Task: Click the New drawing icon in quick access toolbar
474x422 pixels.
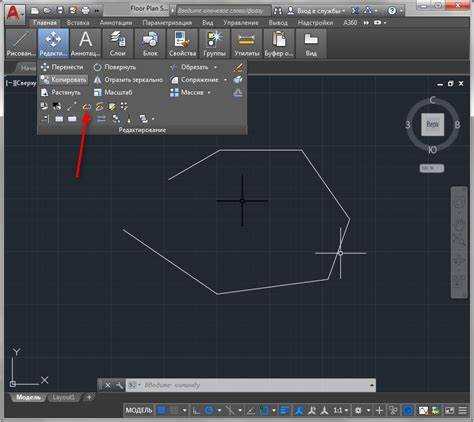Action: click(35, 11)
